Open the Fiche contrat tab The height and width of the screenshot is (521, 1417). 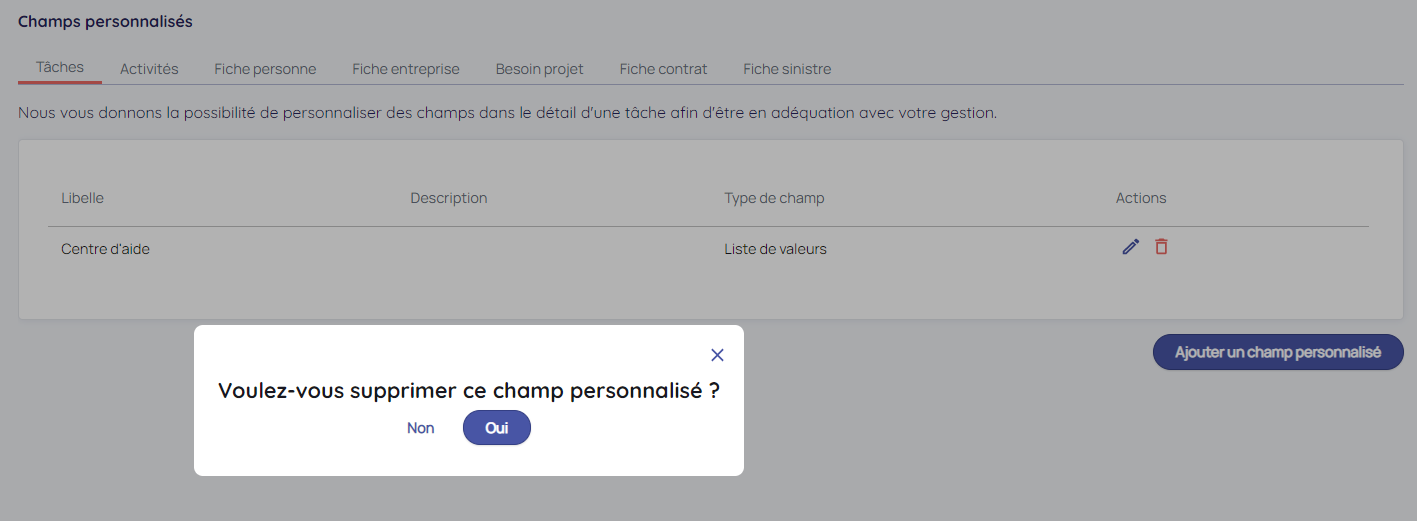coord(663,69)
